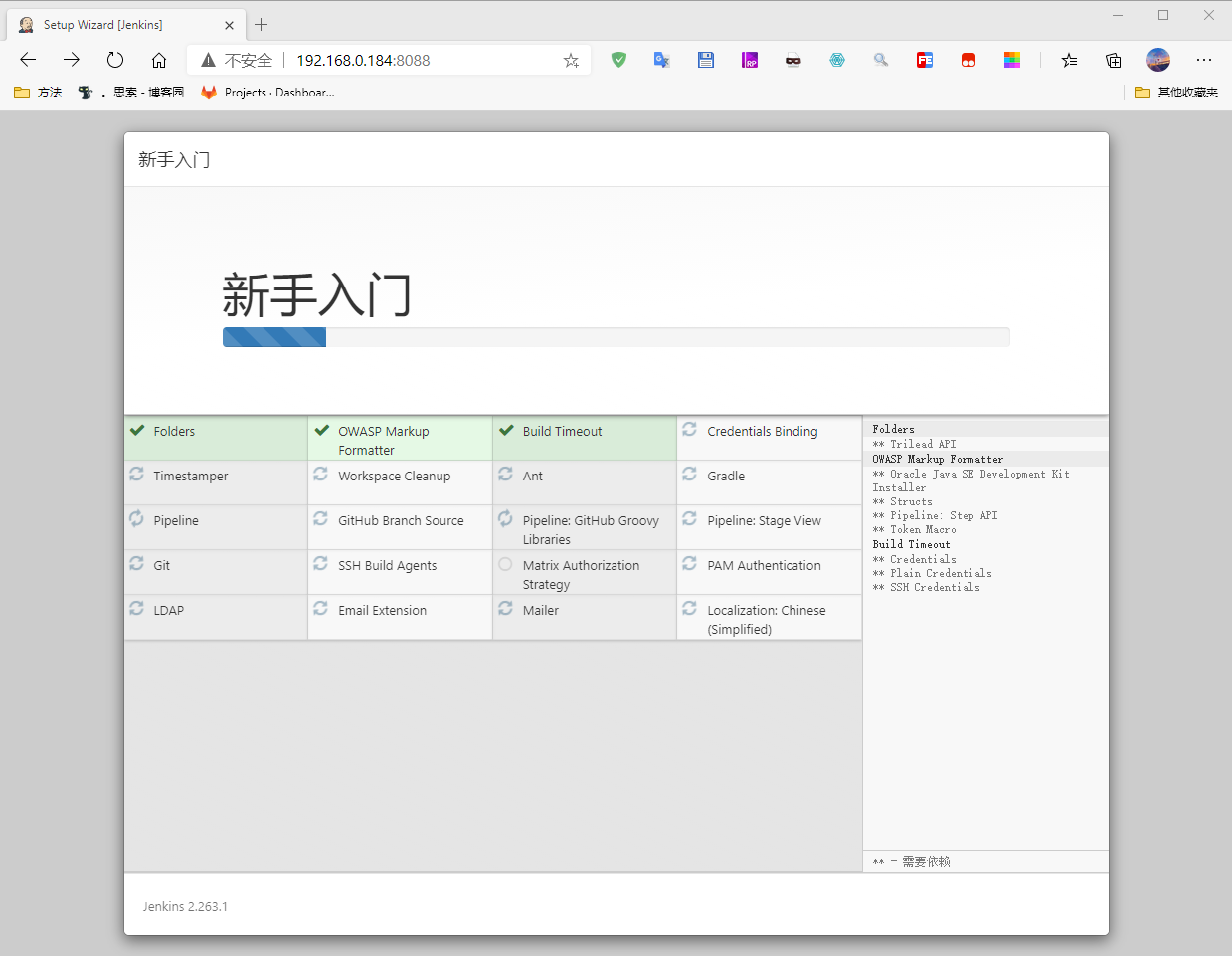The image size is (1232, 956).
Task: Click the '** - 需要依赖' legend text
Action: (x=911, y=861)
